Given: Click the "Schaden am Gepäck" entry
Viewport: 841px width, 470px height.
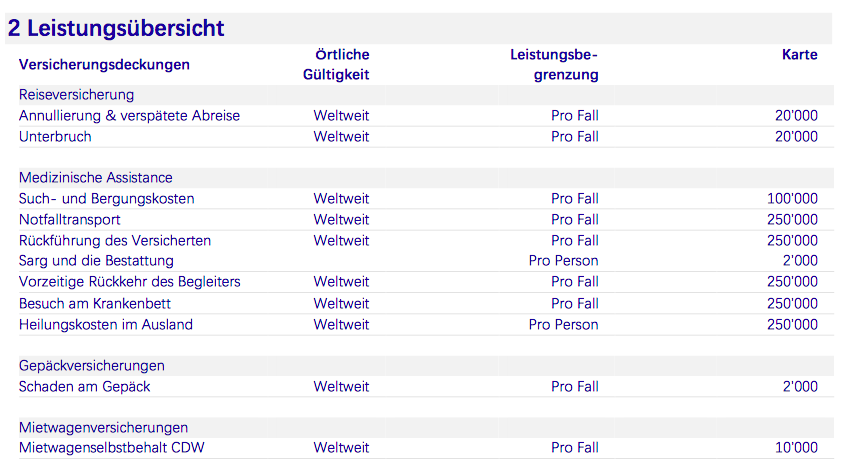Looking at the screenshot, I should (84, 387).
